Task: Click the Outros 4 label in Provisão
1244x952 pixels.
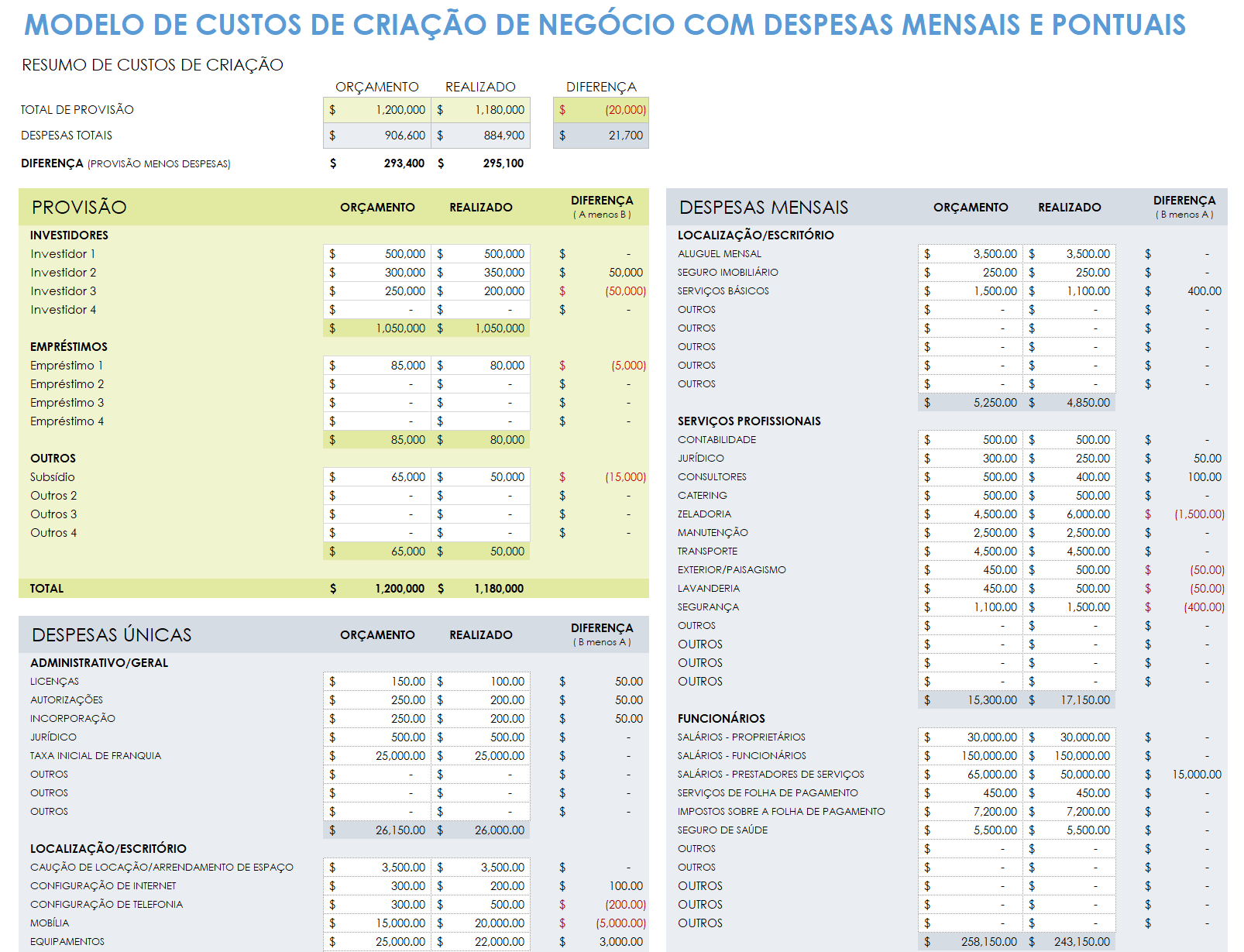Action: tap(53, 533)
